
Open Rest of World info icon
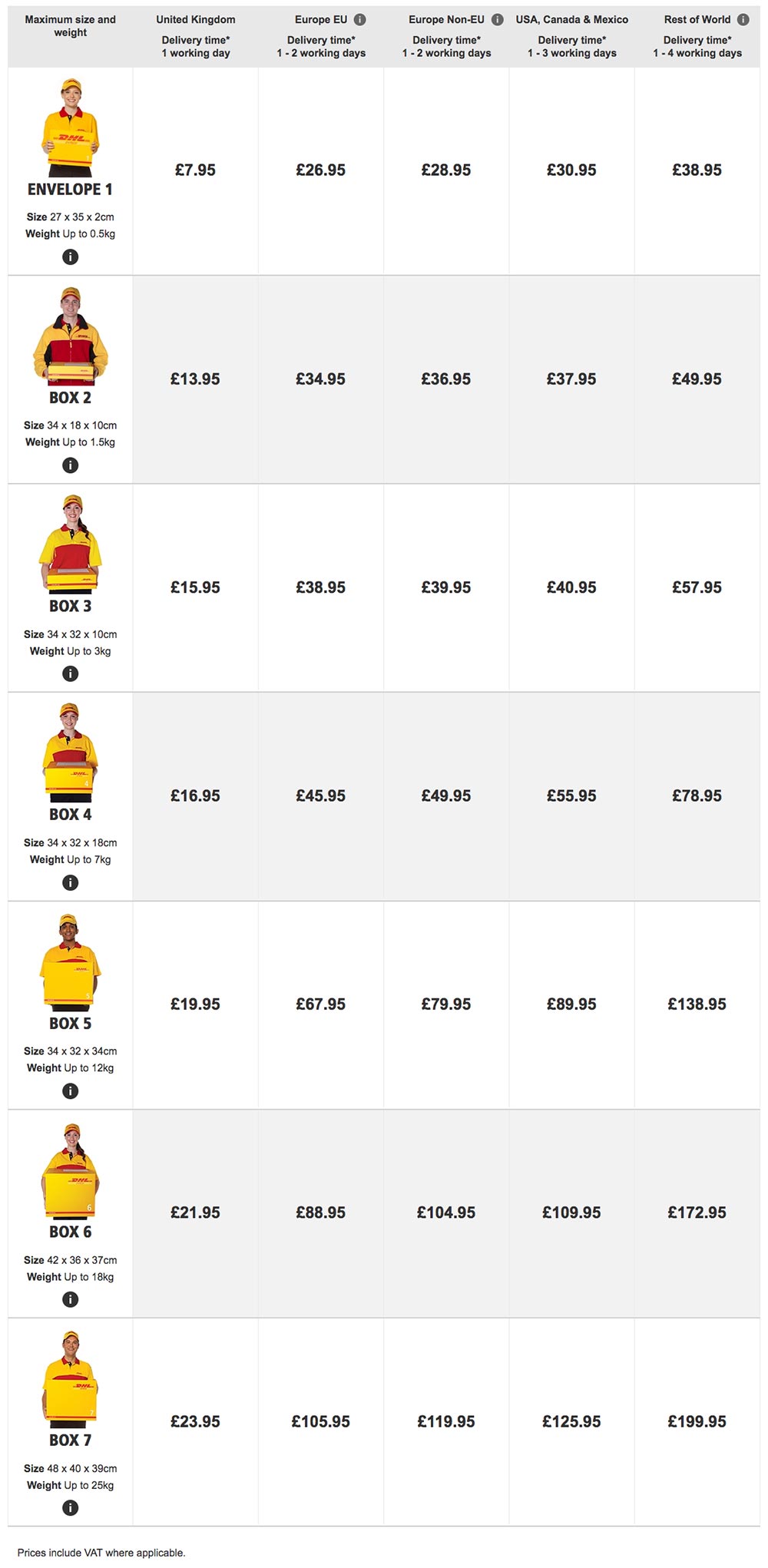pos(743,20)
